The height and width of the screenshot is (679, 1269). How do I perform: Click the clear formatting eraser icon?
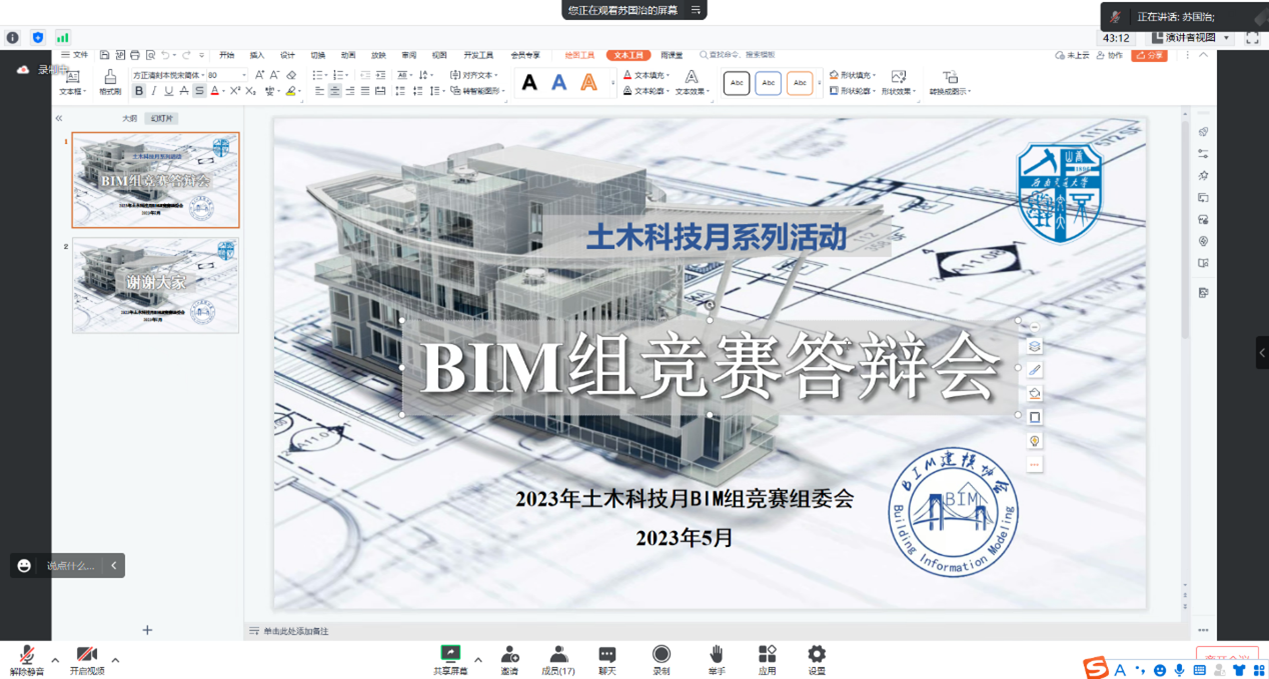[291, 75]
